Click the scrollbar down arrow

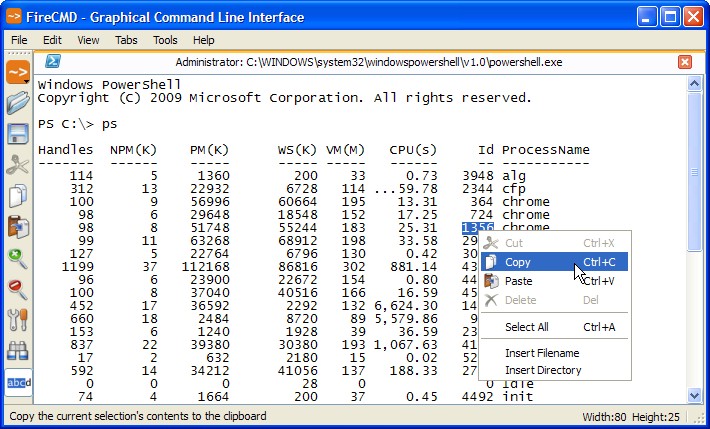[x=694, y=395]
